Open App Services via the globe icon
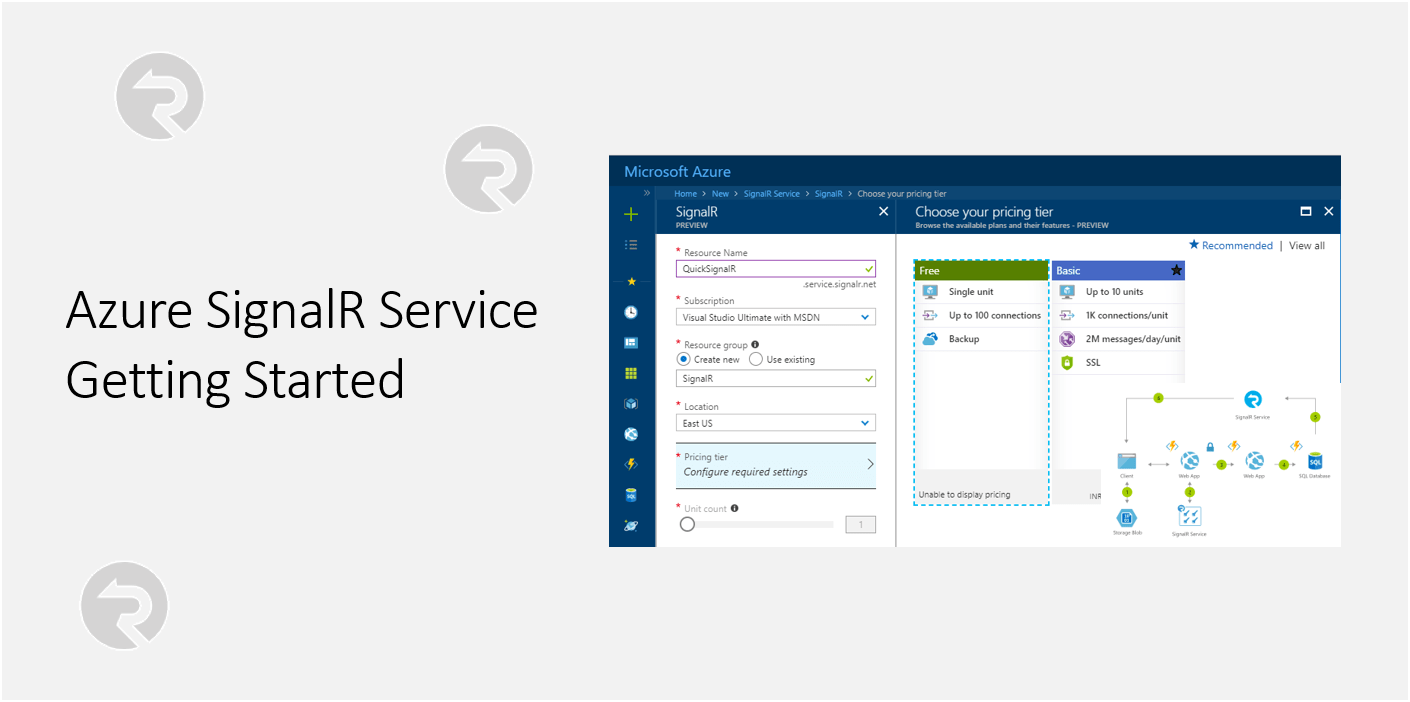The height and width of the screenshot is (702, 1410). pos(631,434)
